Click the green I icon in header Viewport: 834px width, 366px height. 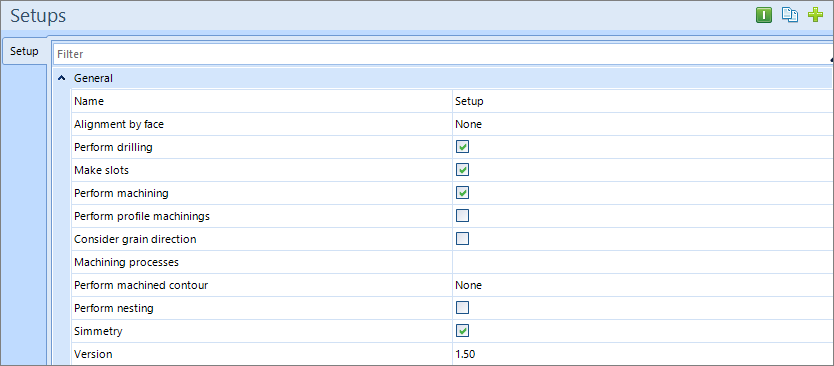pyautogui.click(x=764, y=15)
